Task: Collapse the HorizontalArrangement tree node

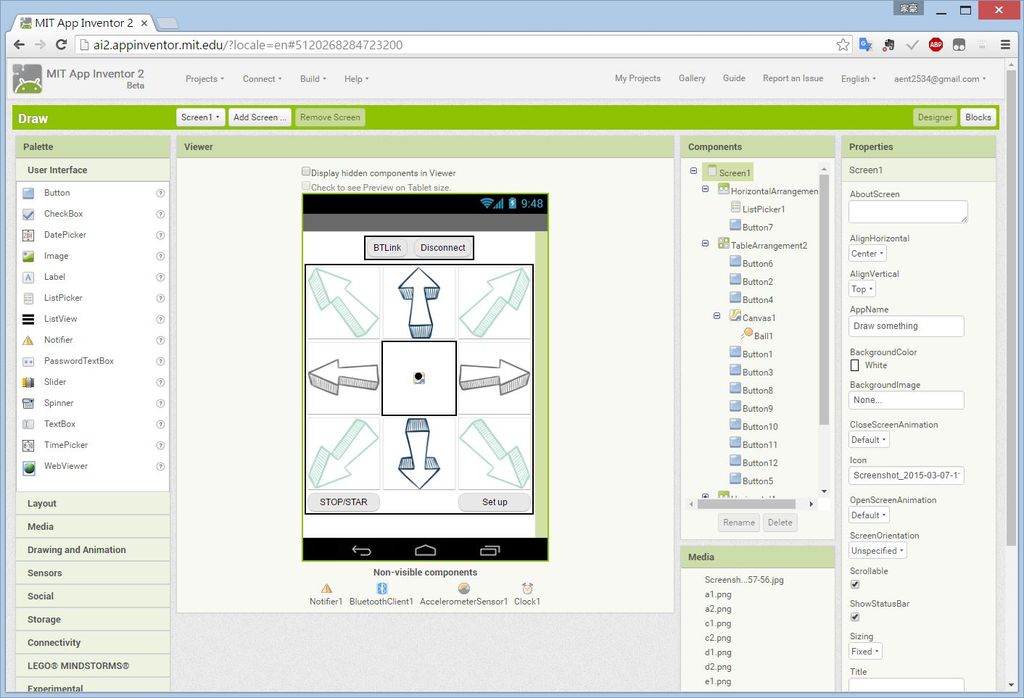Action: coord(705,189)
